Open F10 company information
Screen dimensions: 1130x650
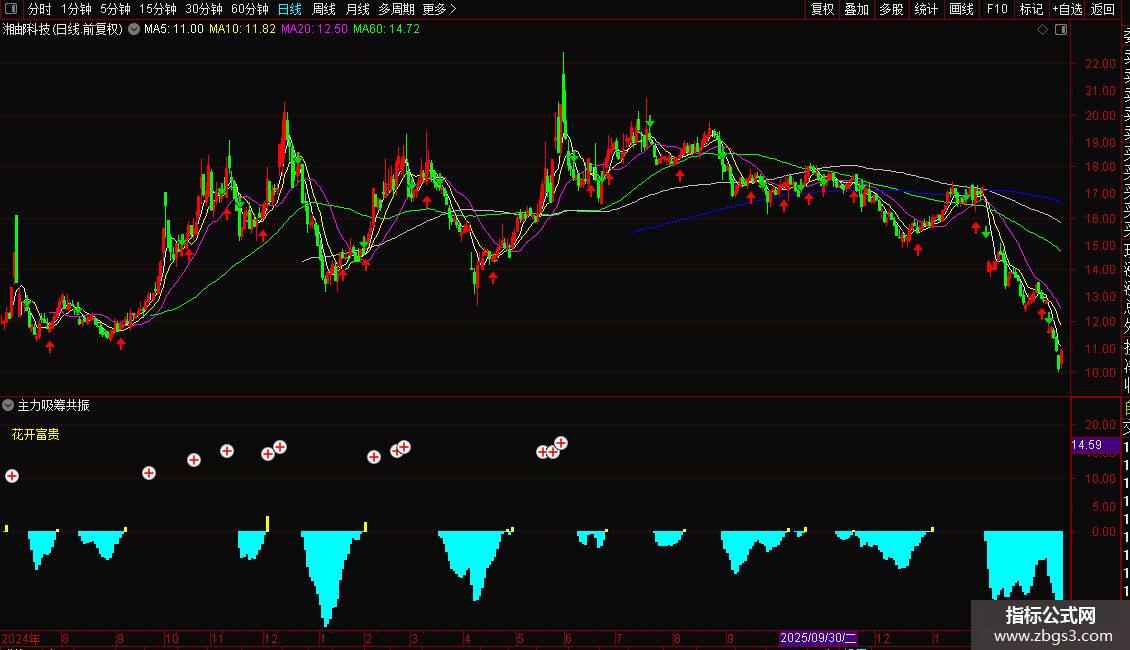pos(997,9)
